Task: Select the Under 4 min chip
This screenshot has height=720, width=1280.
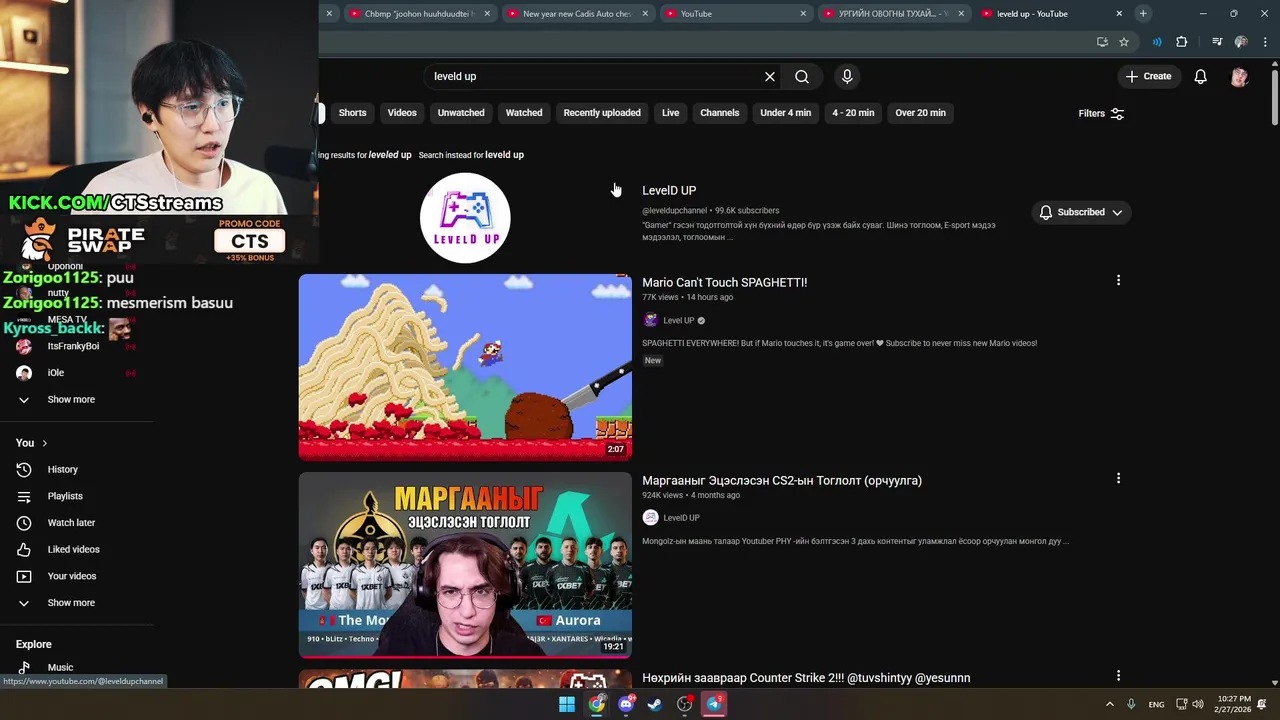Action: click(786, 113)
